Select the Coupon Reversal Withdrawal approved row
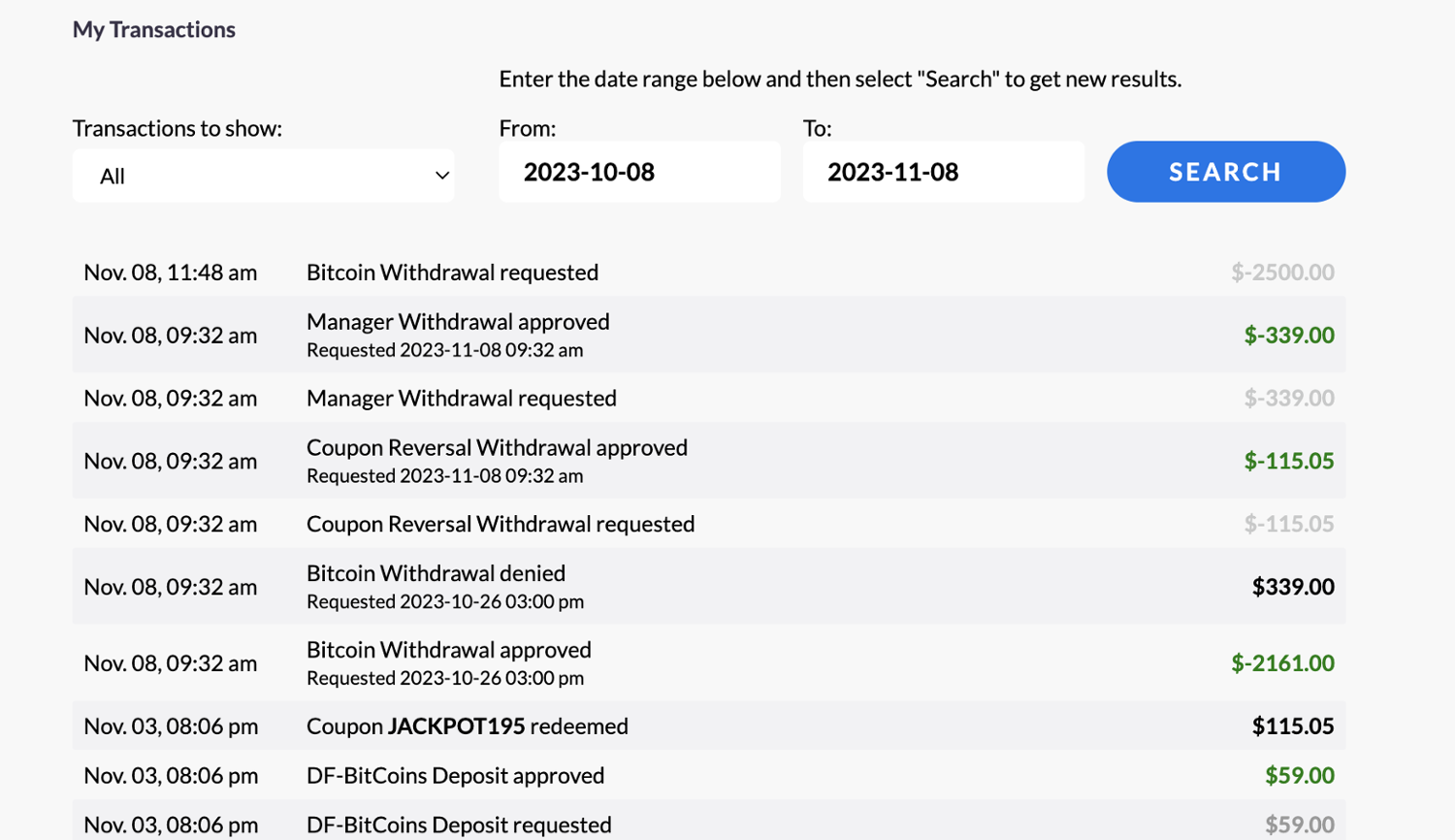This screenshot has width=1455, height=840. click(x=497, y=448)
